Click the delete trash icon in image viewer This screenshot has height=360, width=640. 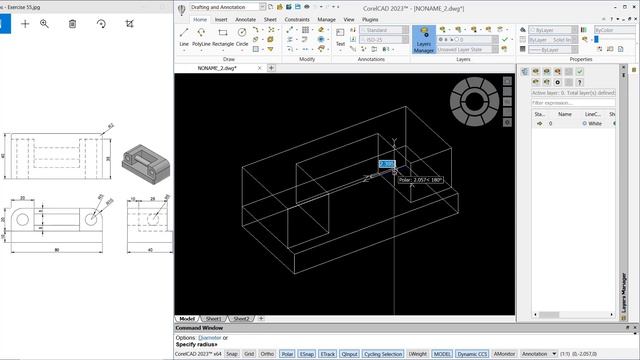coord(72,24)
